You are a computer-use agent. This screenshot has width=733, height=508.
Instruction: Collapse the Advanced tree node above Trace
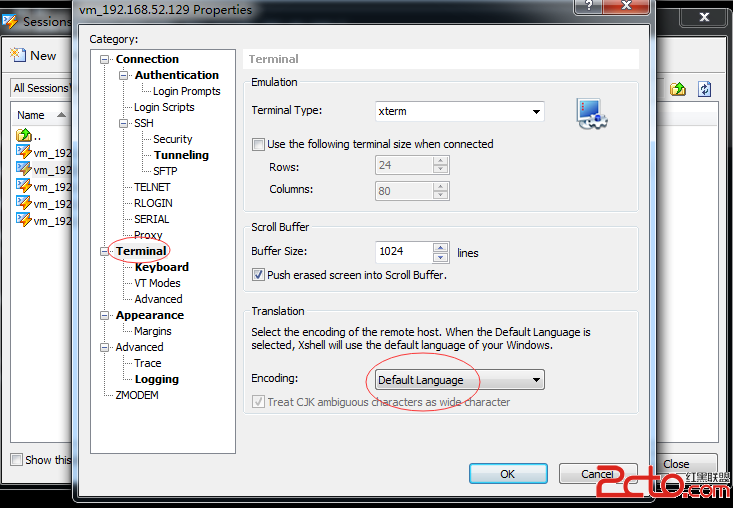105,347
